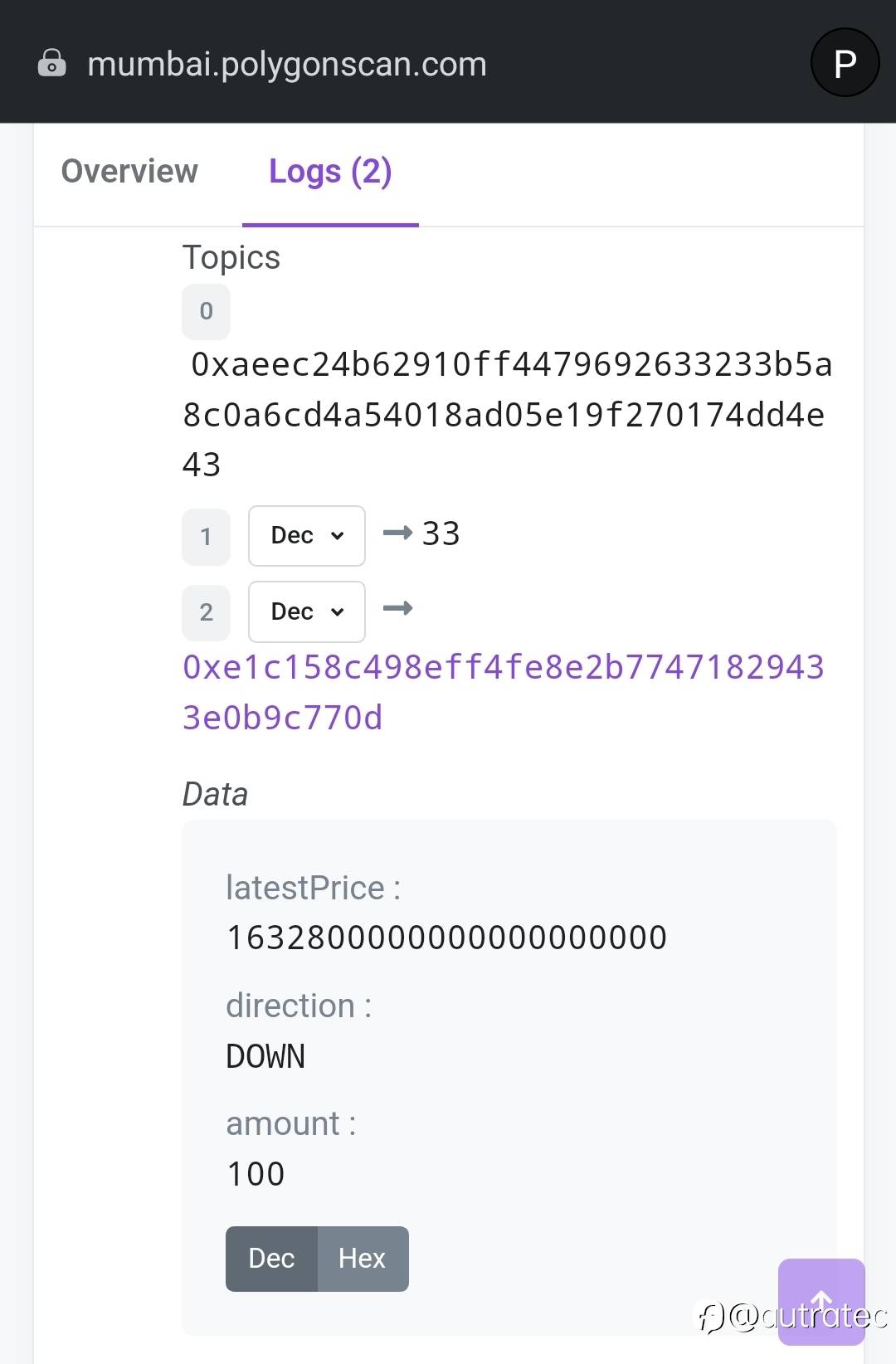This screenshot has width=896, height=1364.
Task: Tap the mumbai.polygonscan.com URL bar
Action: 287,64
